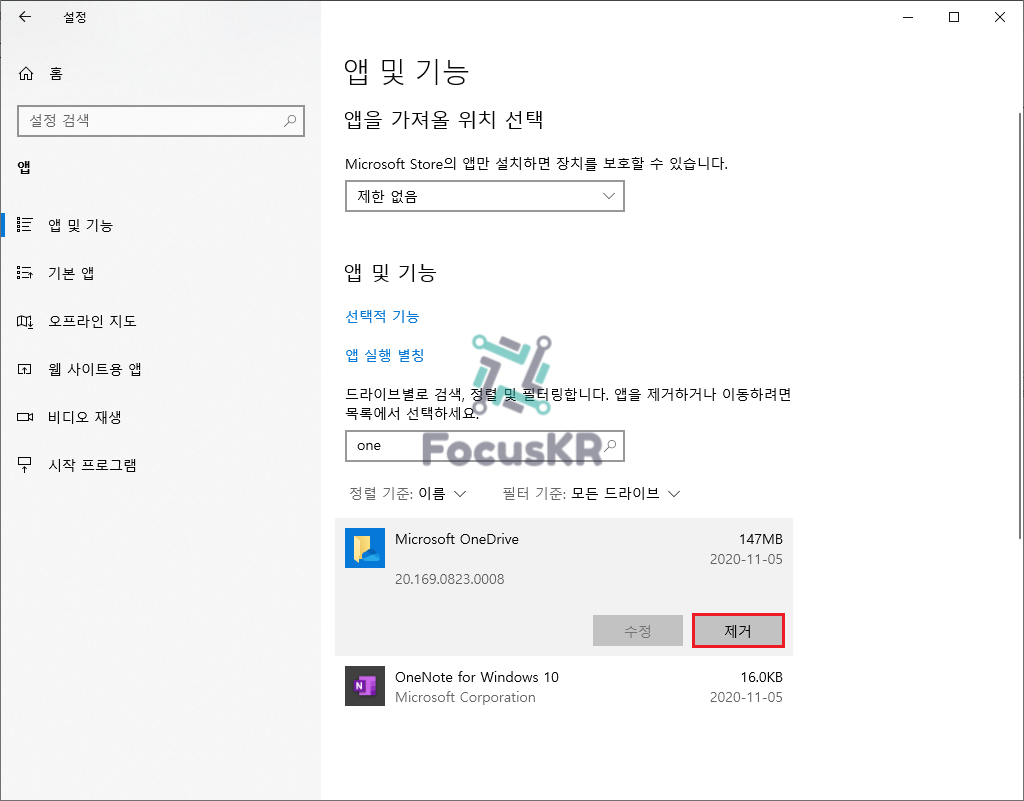Open the 정렬 기준: 이름 sort dropdown

tap(408, 494)
